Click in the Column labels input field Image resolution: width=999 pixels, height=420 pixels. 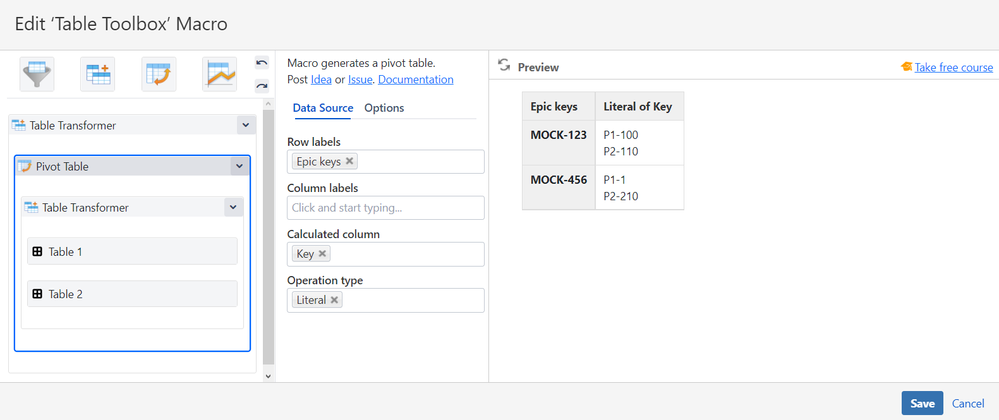coord(385,208)
